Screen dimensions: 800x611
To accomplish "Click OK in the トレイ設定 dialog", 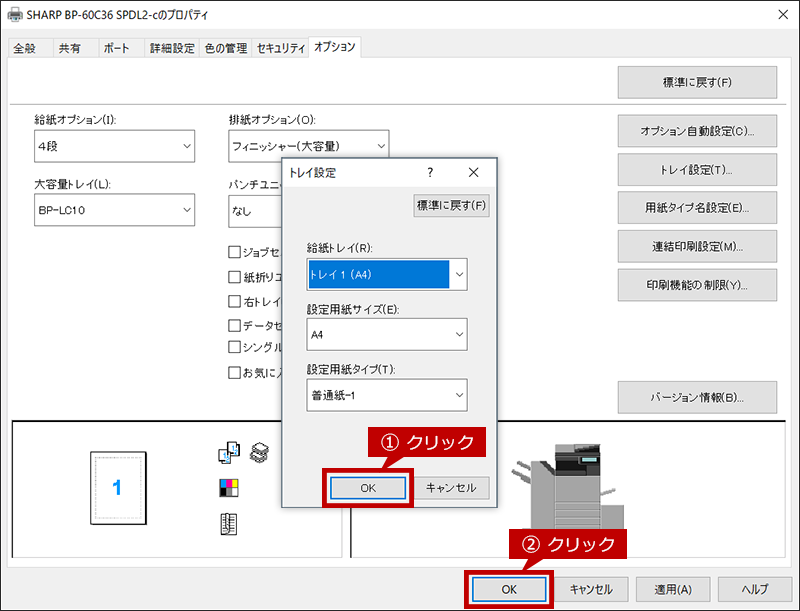I will pos(367,488).
